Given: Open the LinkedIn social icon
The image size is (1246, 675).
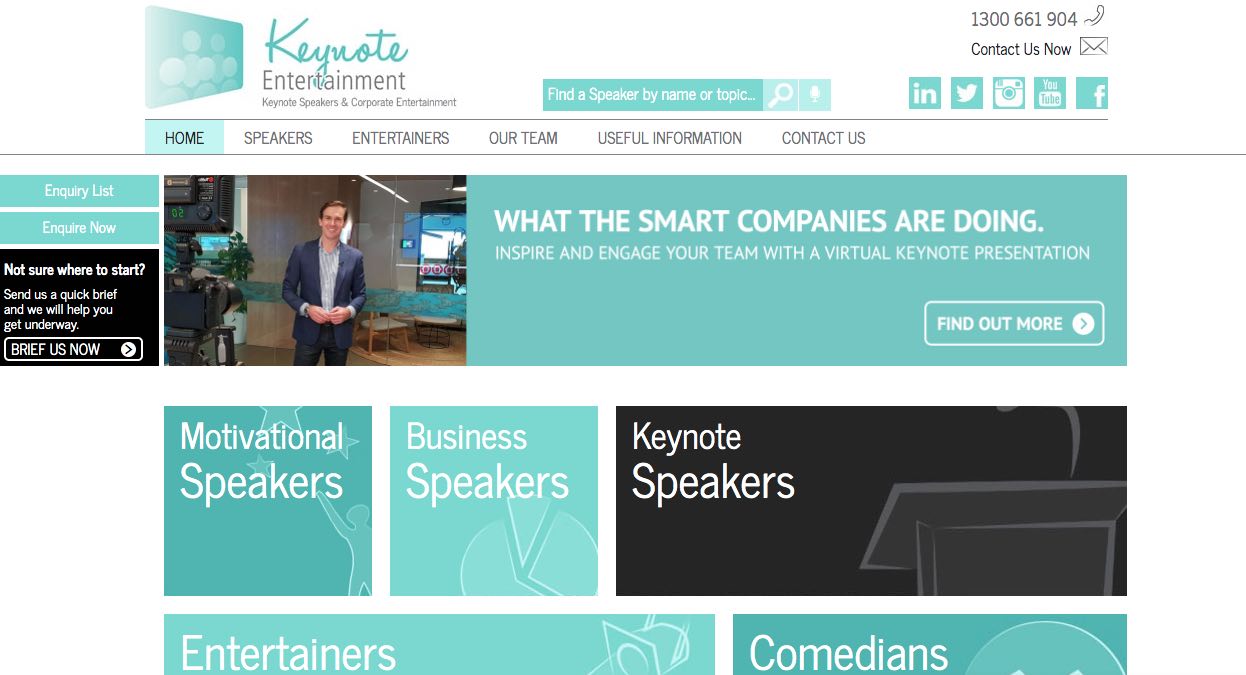Looking at the screenshot, I should coord(925,93).
